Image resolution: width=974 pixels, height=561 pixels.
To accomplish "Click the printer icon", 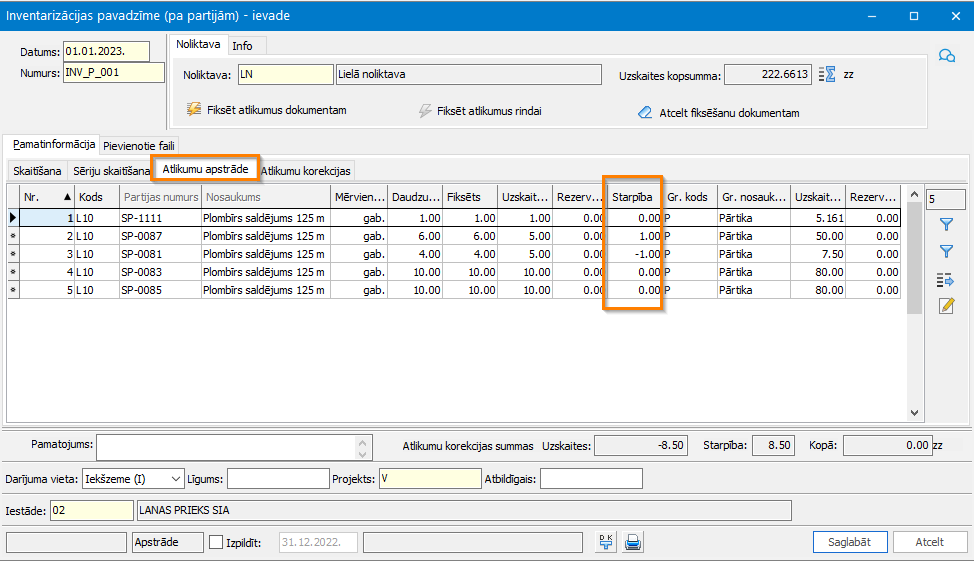I will tap(632, 542).
